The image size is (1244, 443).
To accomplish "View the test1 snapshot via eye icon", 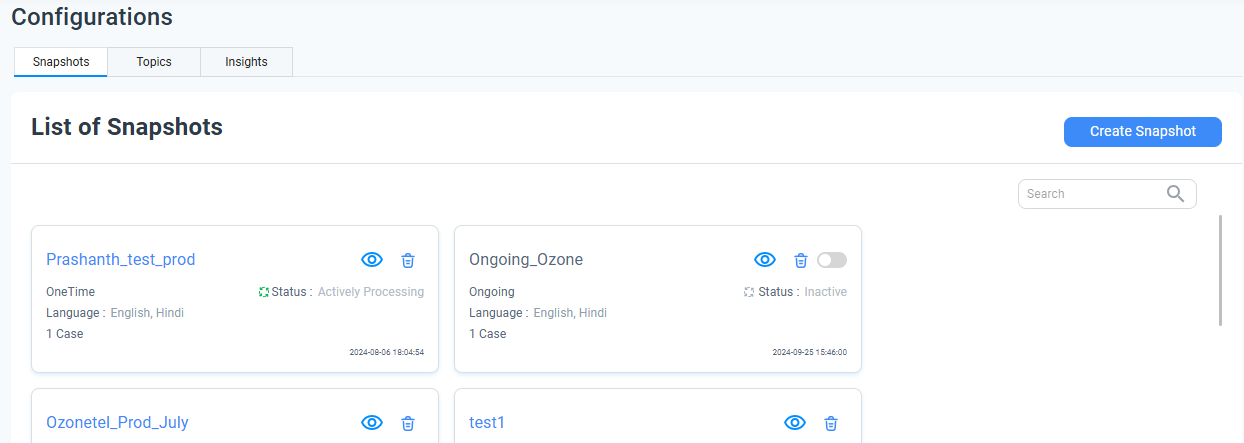I will pos(795,423).
